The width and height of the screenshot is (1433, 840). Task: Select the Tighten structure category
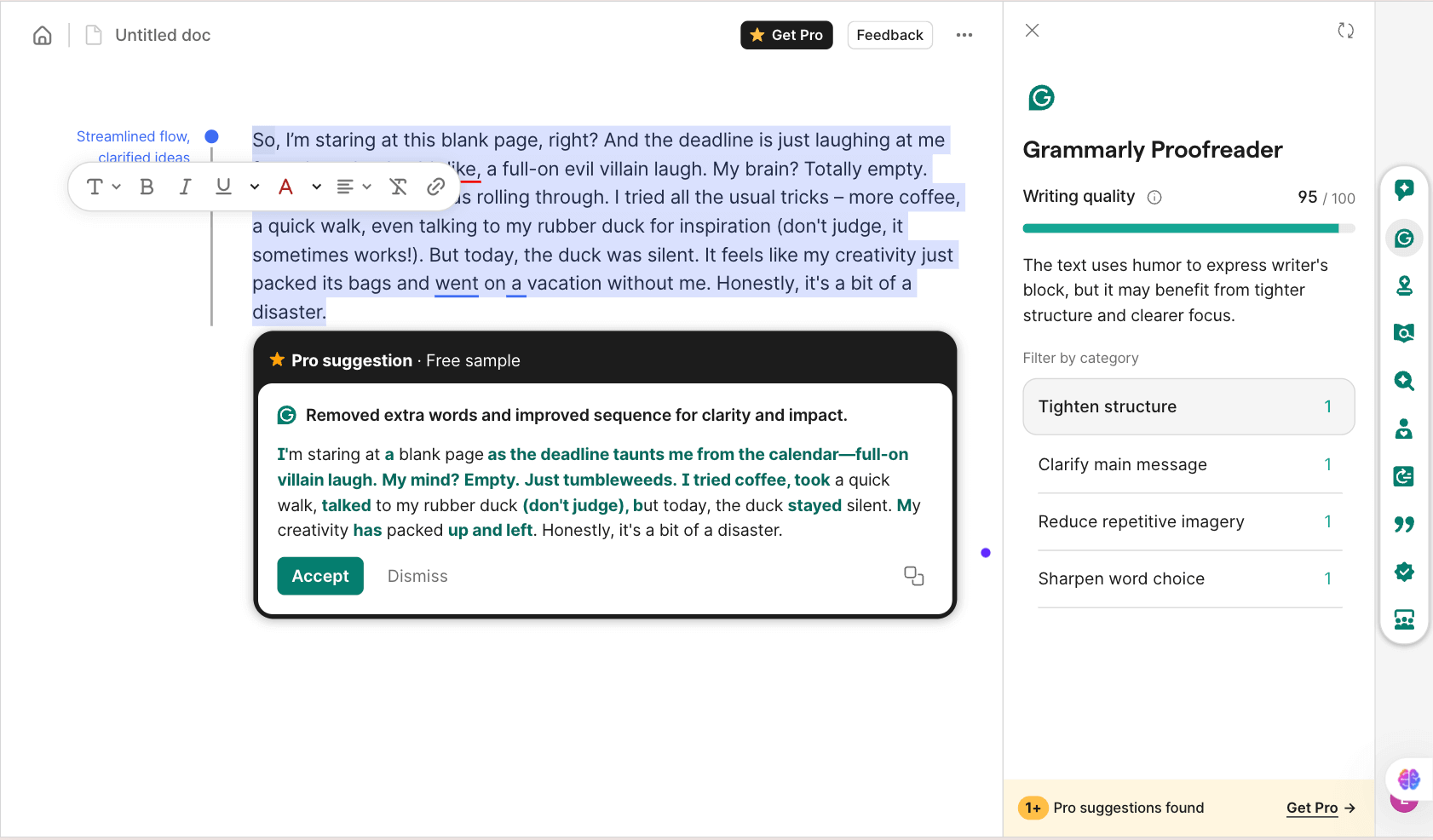[1188, 407]
